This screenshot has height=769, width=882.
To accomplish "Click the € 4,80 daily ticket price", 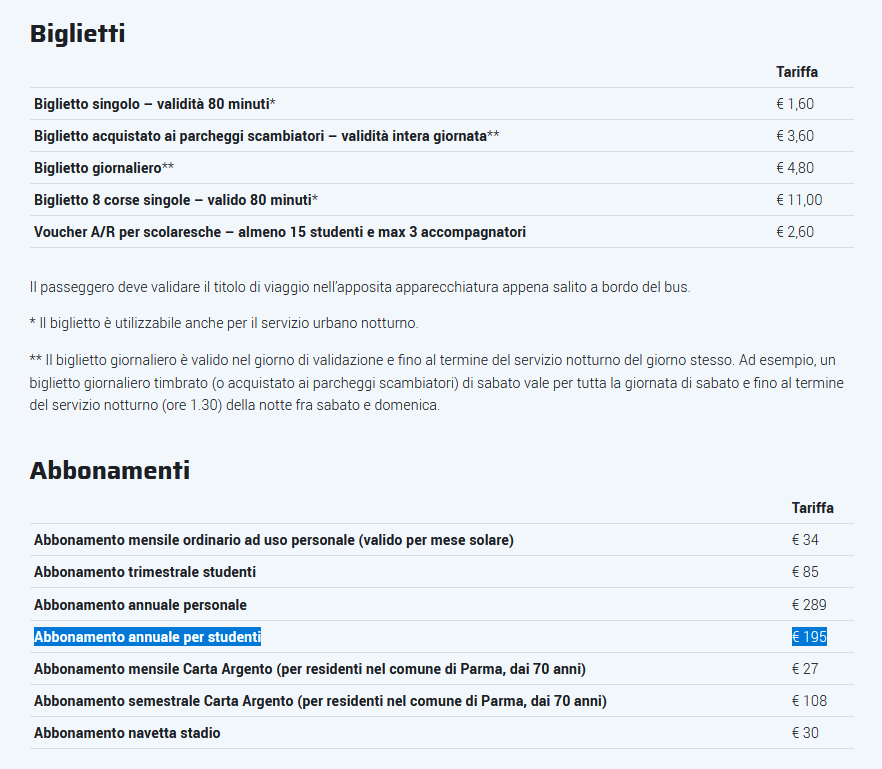I will click(x=795, y=168).
